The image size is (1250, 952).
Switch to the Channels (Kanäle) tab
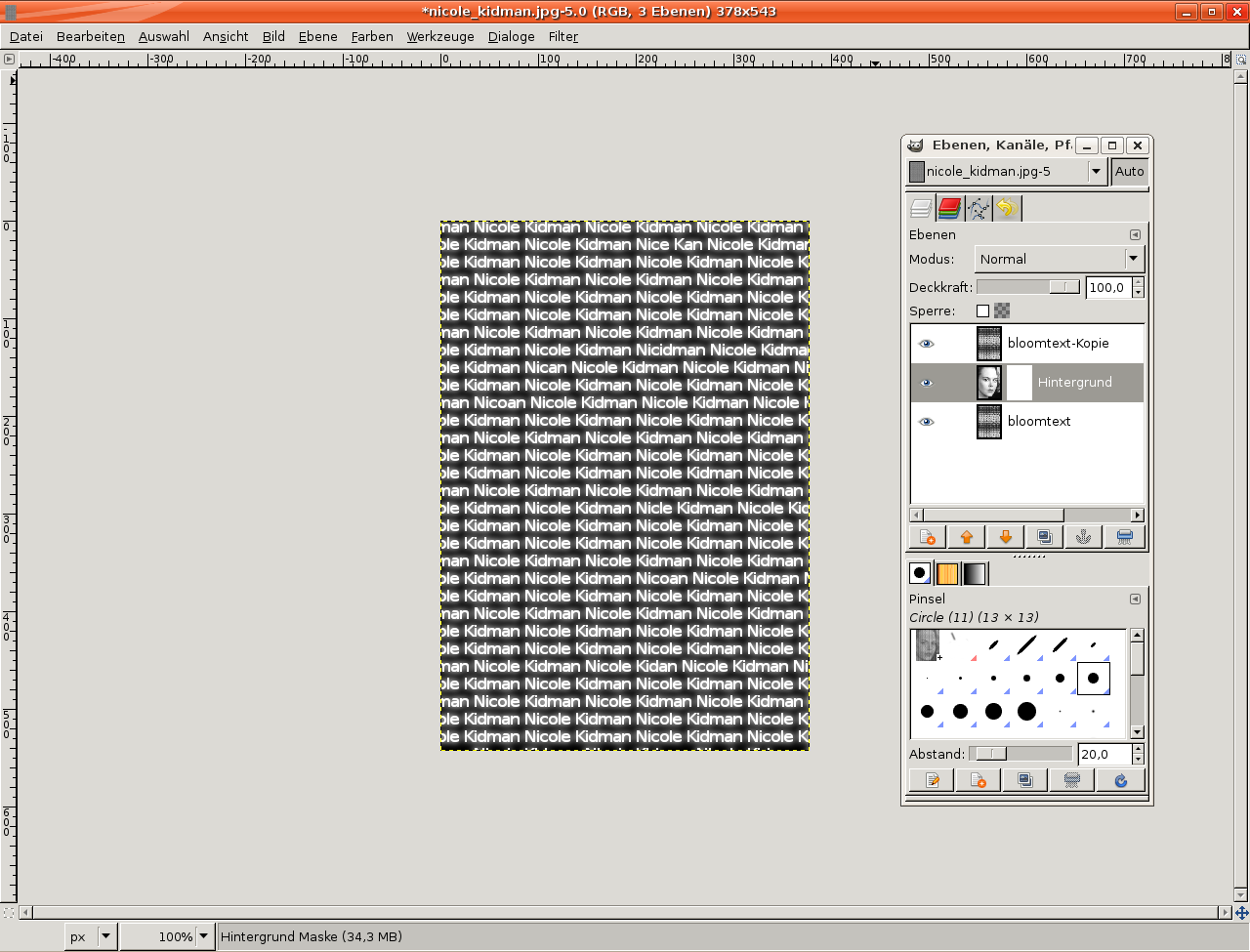tap(949, 208)
